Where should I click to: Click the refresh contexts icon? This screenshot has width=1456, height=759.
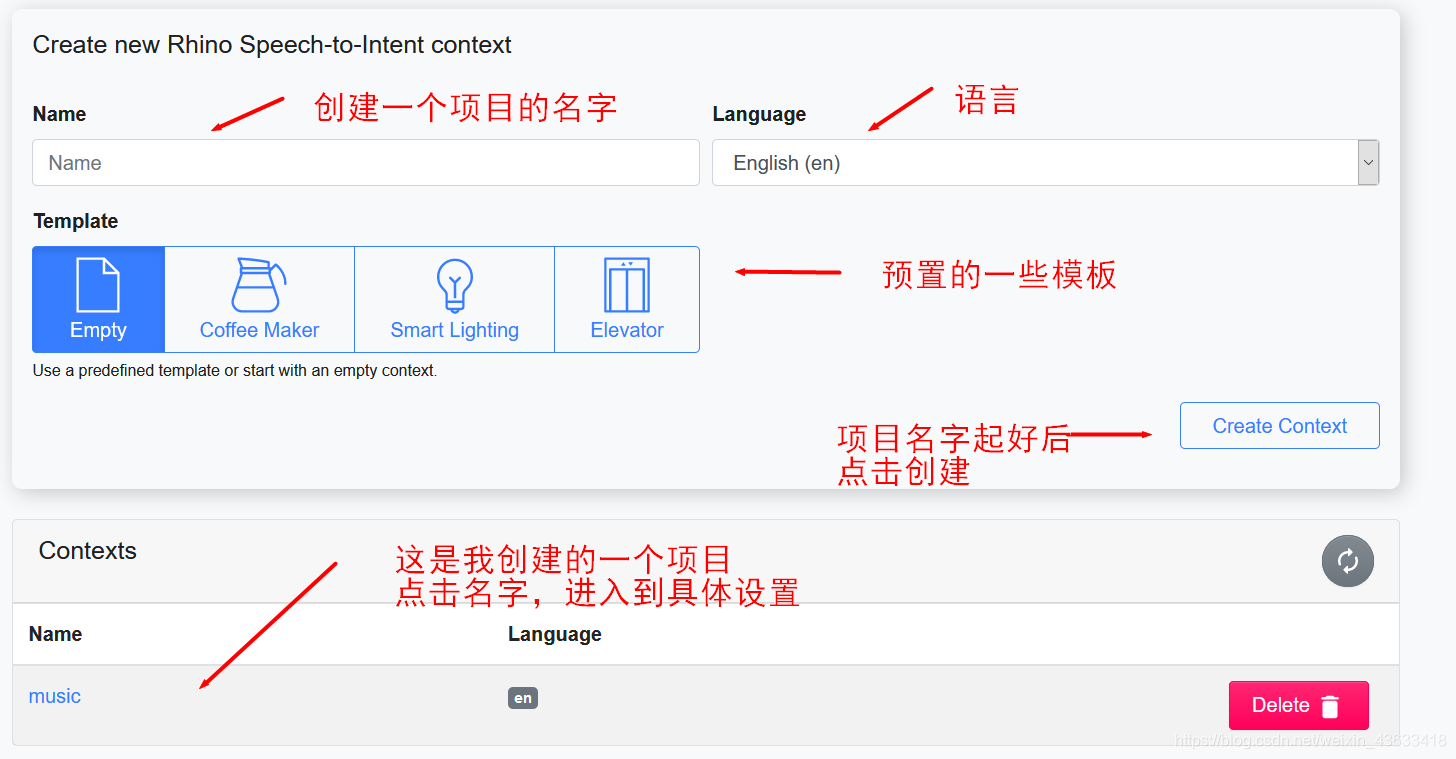point(1347,561)
